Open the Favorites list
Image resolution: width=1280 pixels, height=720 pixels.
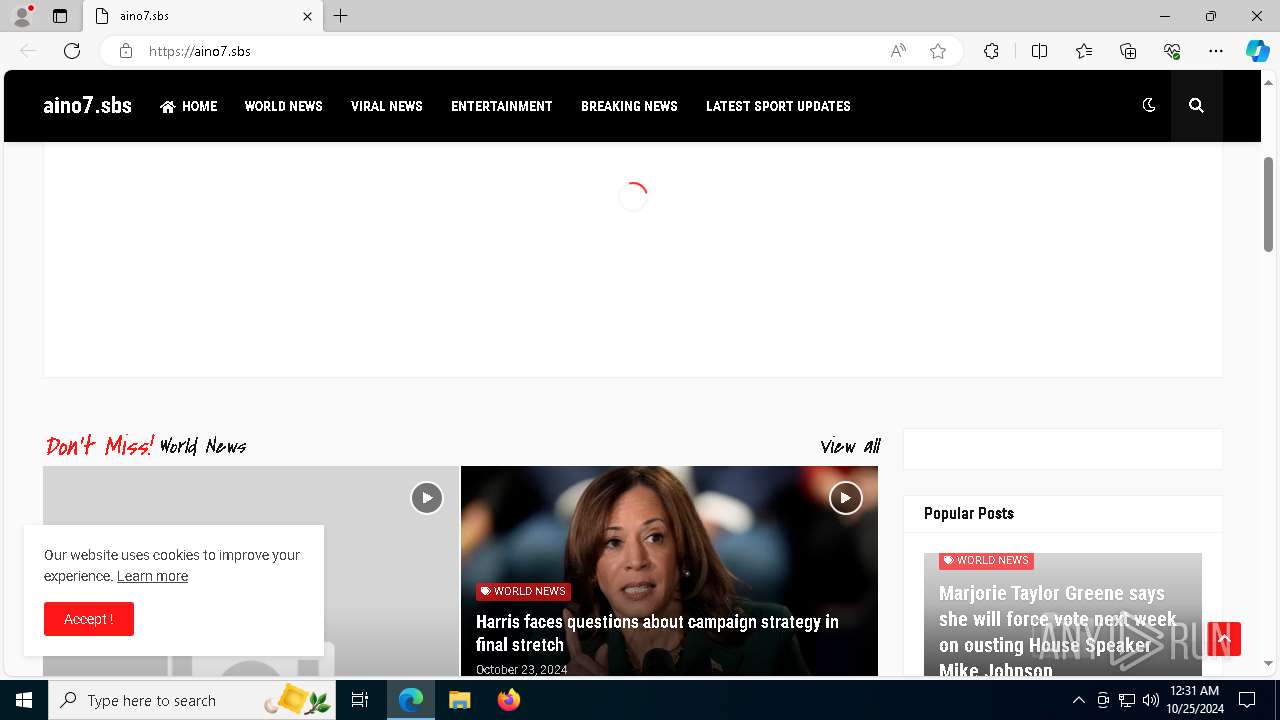click(1084, 51)
